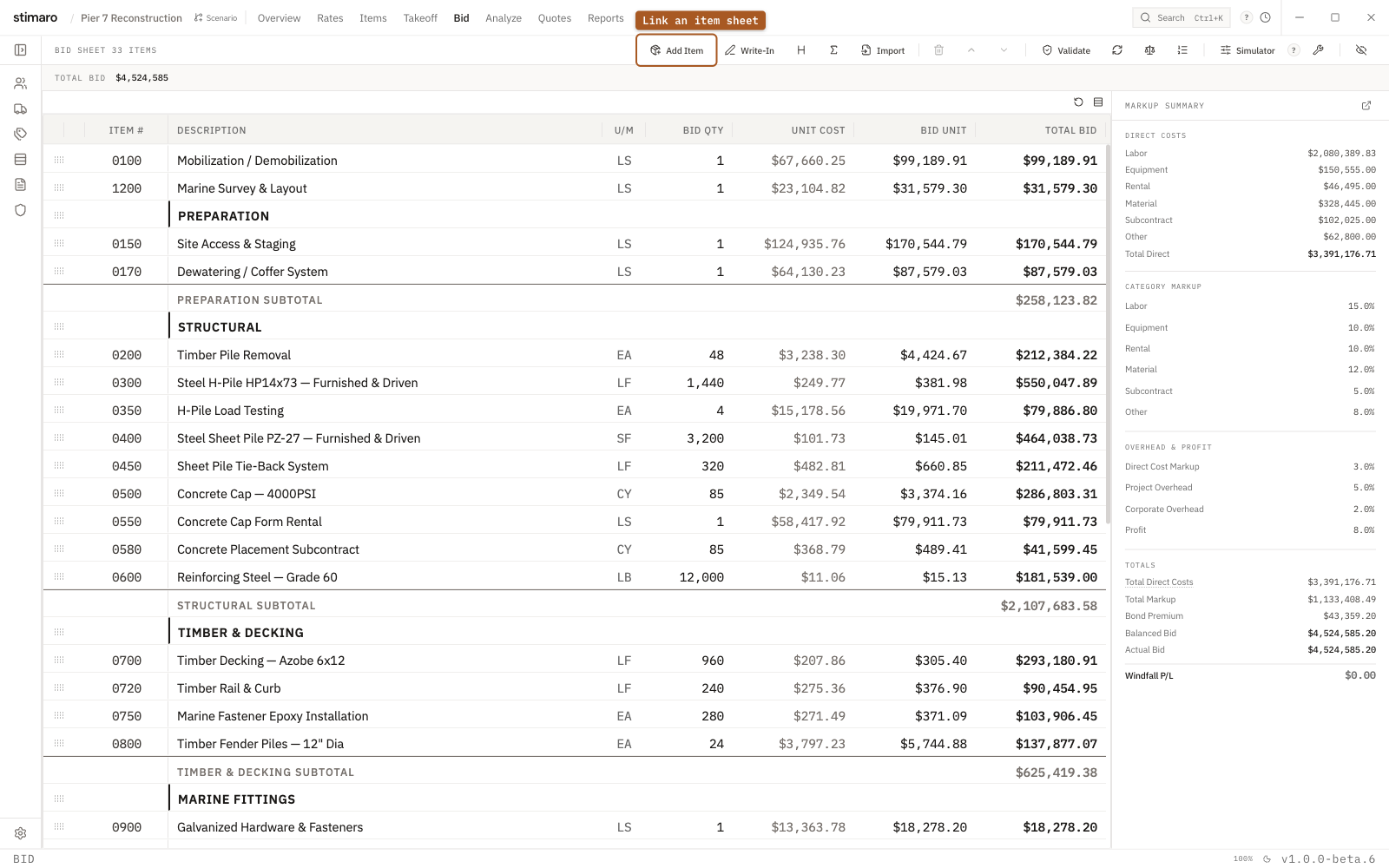Toggle grid row density icon
The height and width of the screenshot is (868, 1389).
1098,102
